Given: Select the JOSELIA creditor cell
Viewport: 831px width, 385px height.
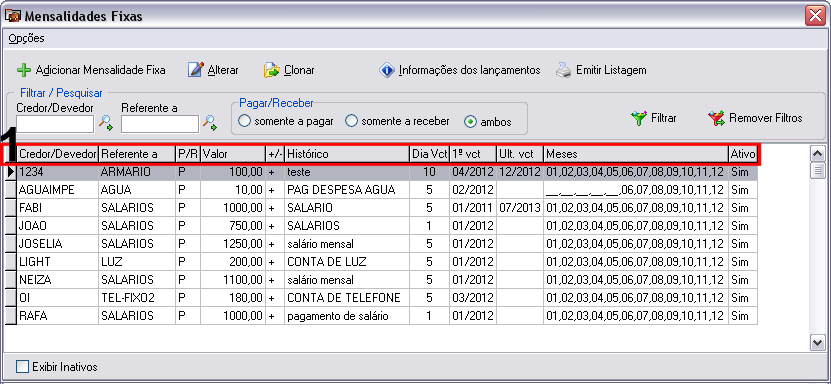Looking at the screenshot, I should point(58,244).
